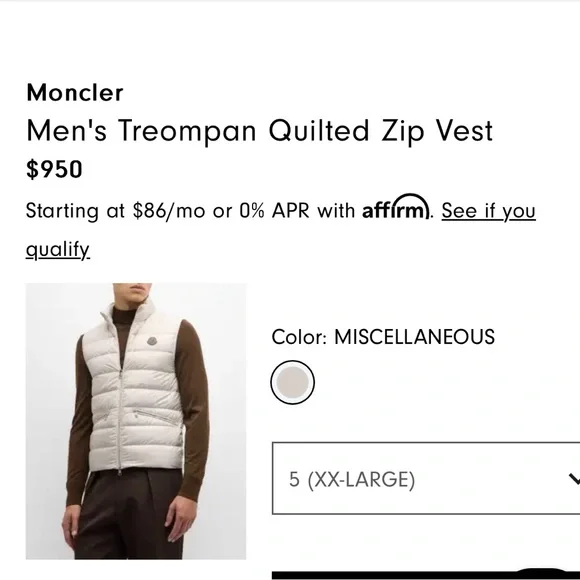Click the model's brown trousers in photo
Viewport: 580px width, 580px height.
point(128,516)
